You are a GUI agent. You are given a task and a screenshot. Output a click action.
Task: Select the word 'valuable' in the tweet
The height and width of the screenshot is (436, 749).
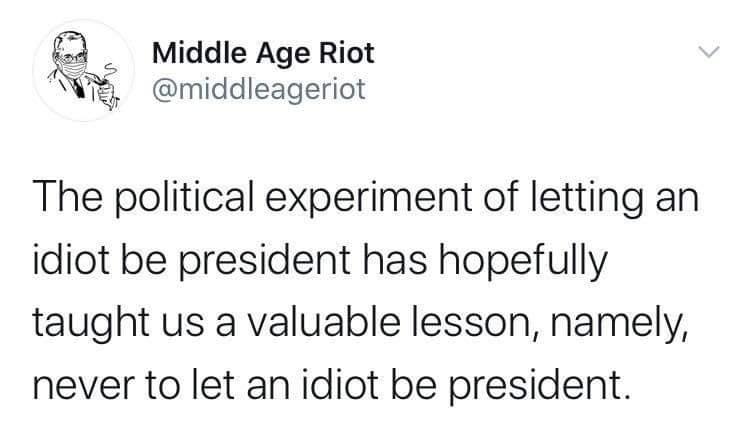coord(323,322)
